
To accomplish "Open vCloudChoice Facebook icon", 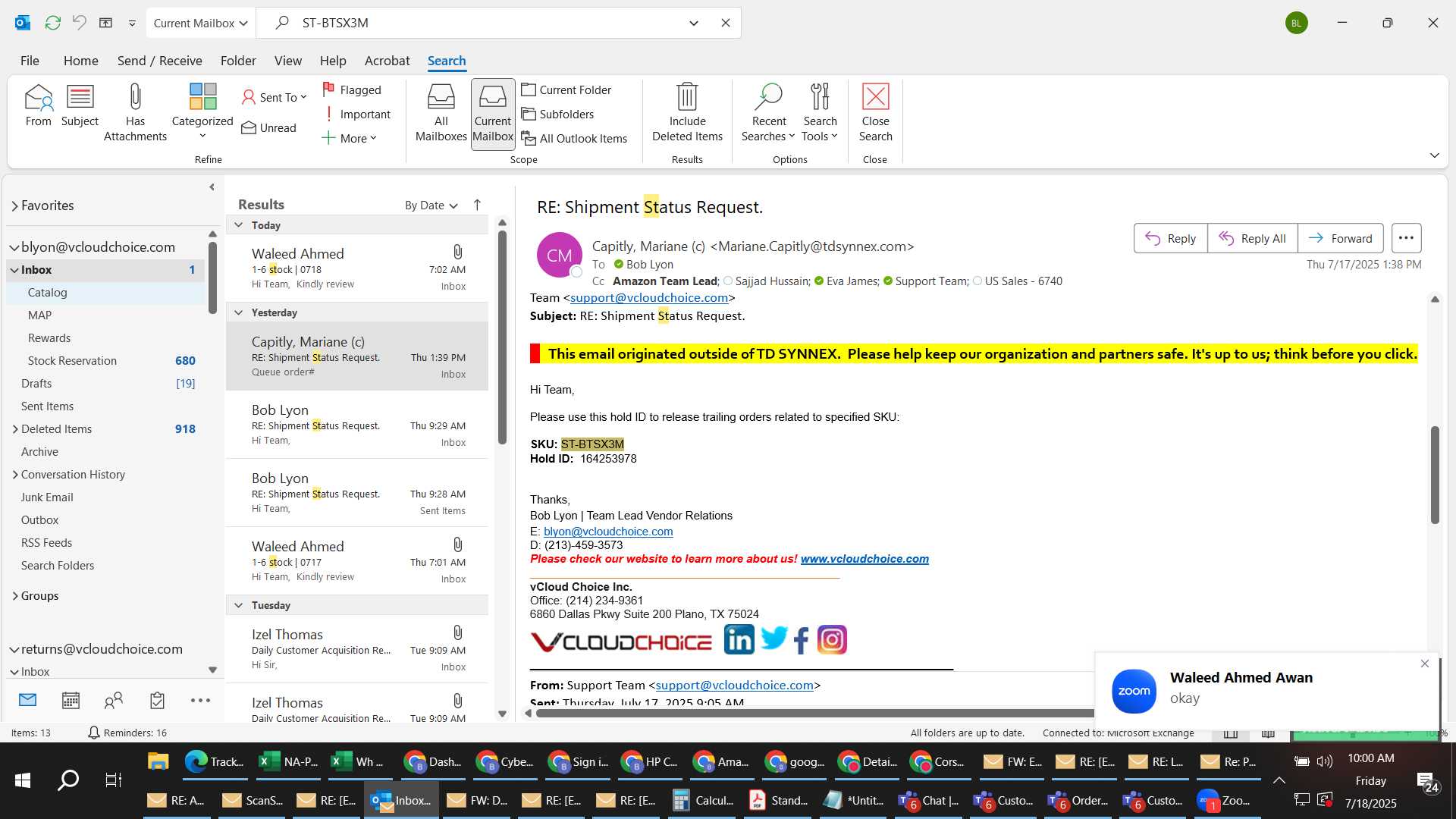I will pyautogui.click(x=801, y=641).
